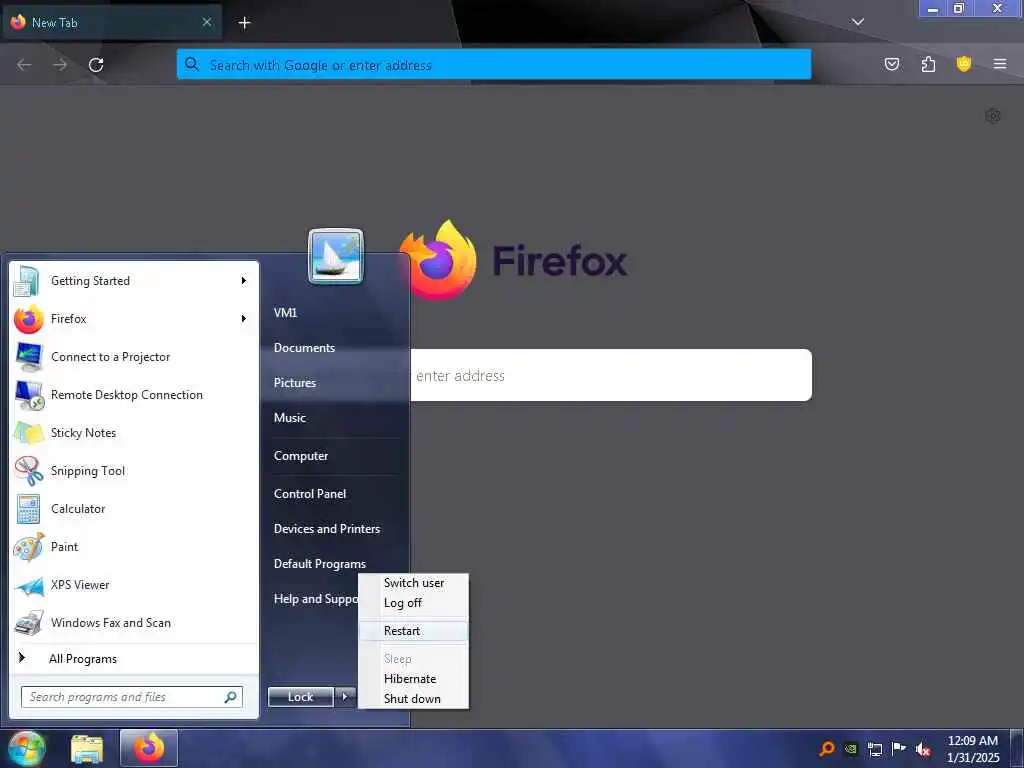This screenshot has width=1024, height=768.
Task: Click the Firefox forward arrow button
Action: click(60, 65)
